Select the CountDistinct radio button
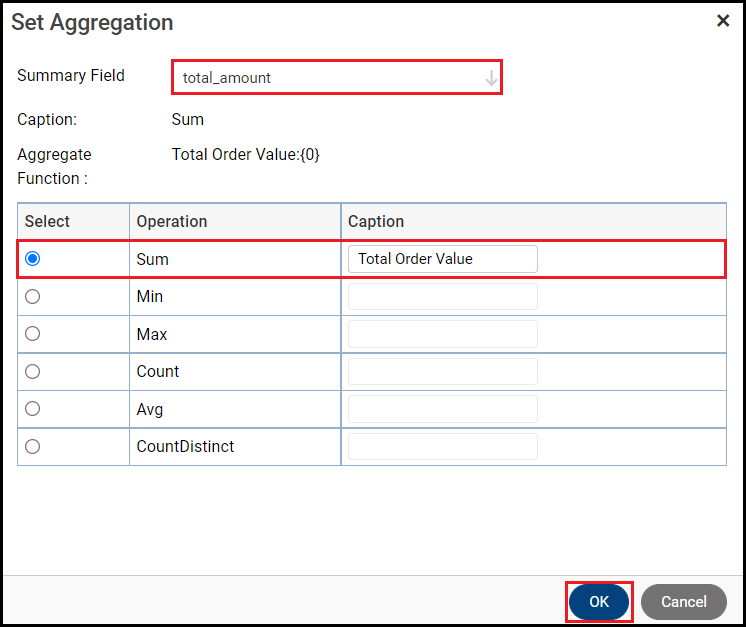746x627 pixels. (x=33, y=446)
